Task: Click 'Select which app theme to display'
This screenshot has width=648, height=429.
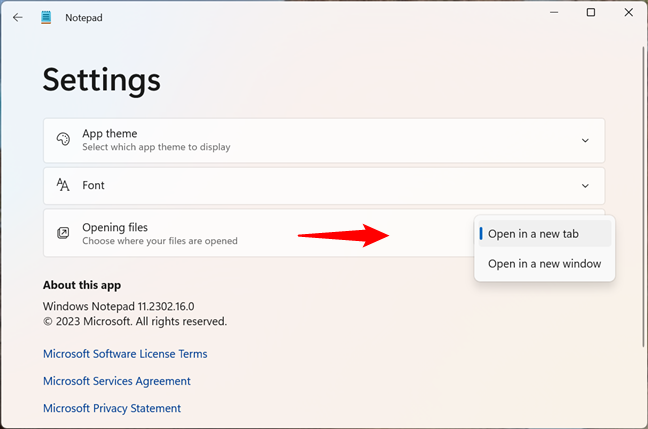Action: pos(156,147)
